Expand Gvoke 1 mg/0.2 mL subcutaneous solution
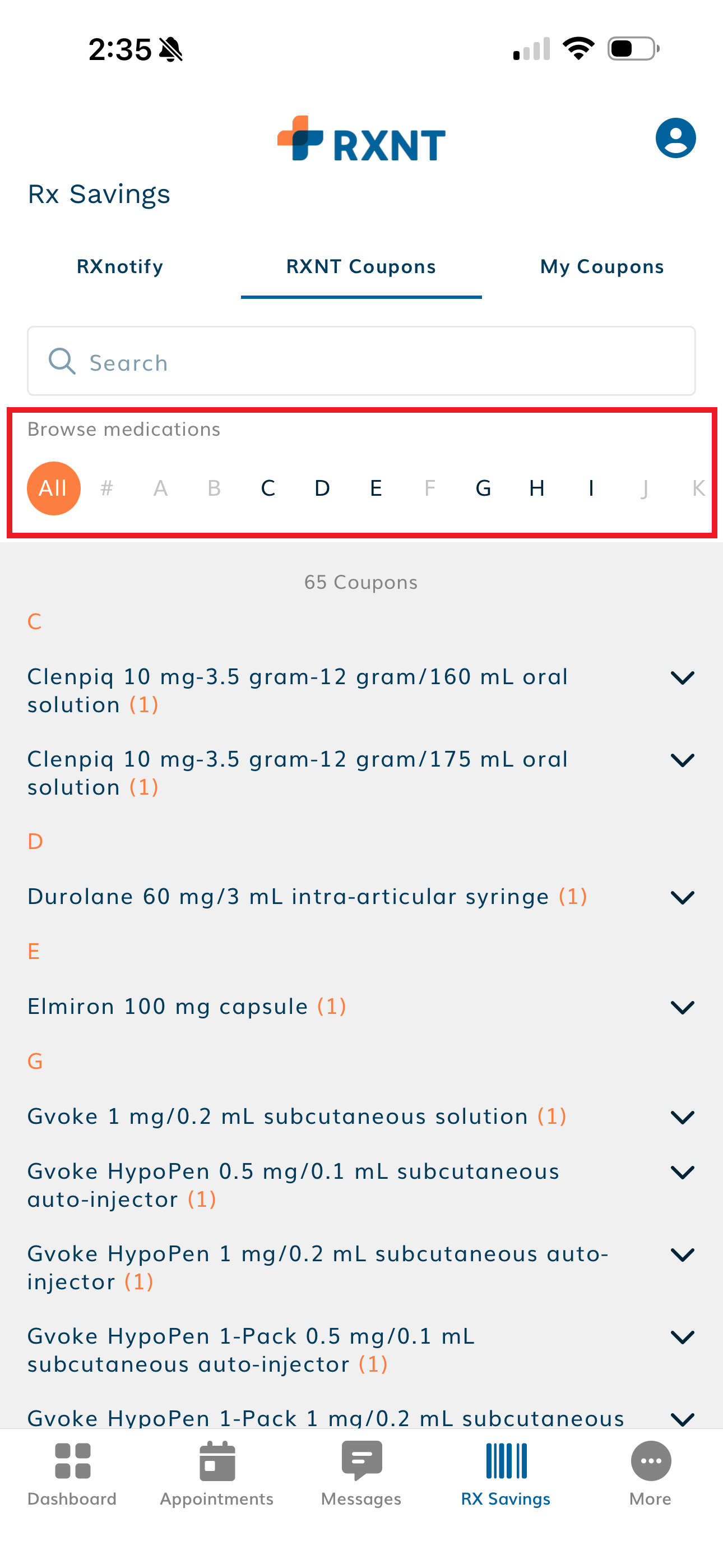Screen dimensions: 723x1568 (x=682, y=1117)
